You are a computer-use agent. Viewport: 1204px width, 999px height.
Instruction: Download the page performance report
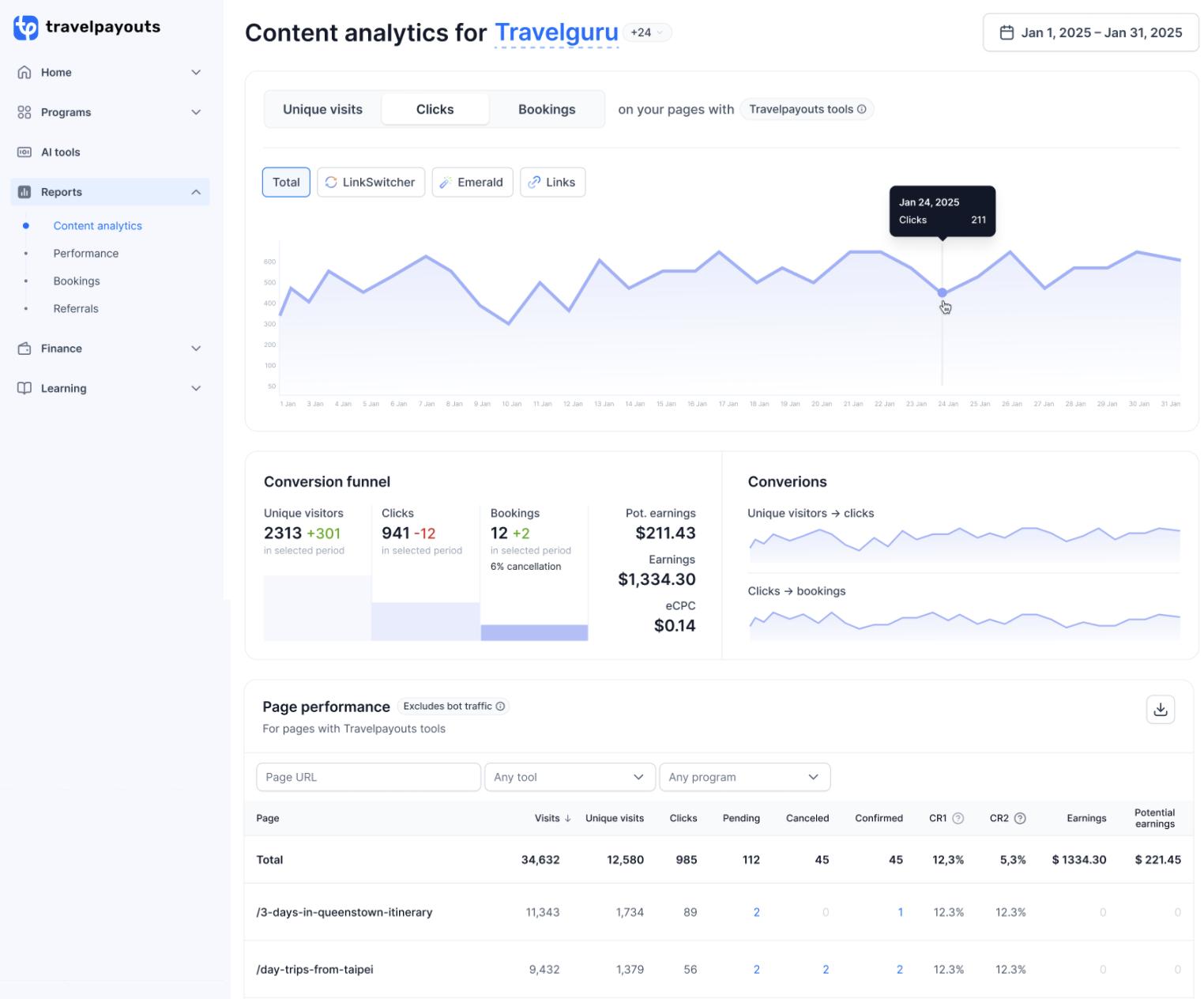[x=1160, y=709]
